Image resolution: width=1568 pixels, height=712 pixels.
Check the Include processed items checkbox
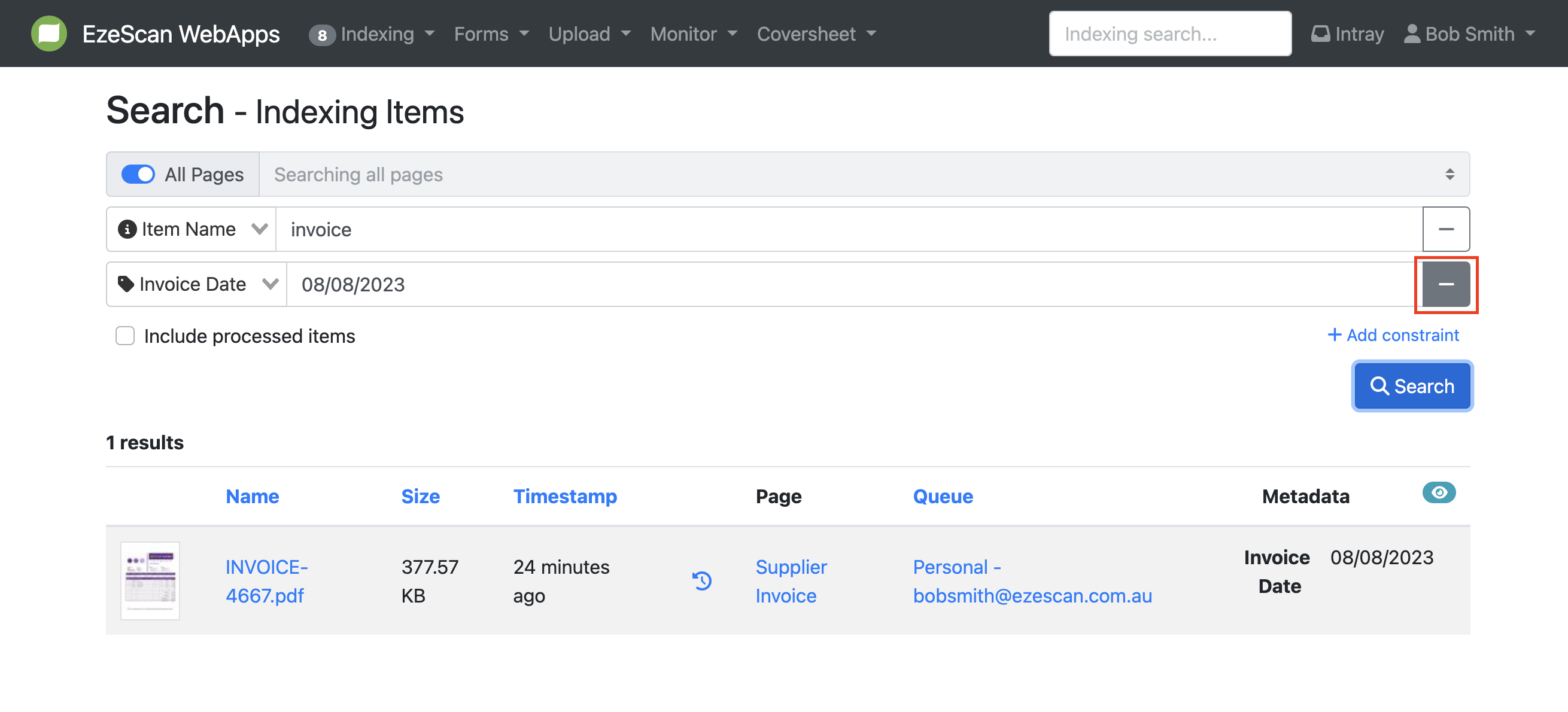click(125, 336)
